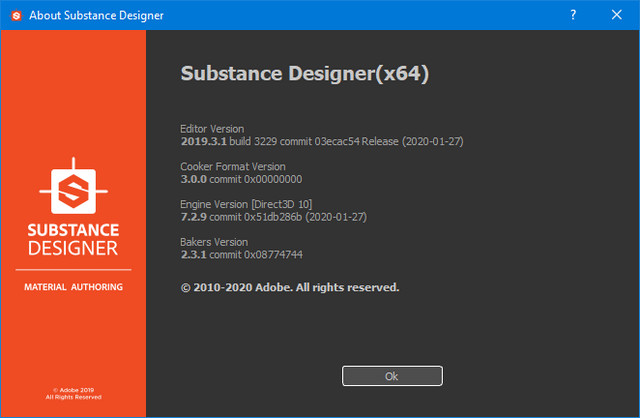
Task: Click the Substance Designer(x64) heading
Action: (x=305, y=75)
